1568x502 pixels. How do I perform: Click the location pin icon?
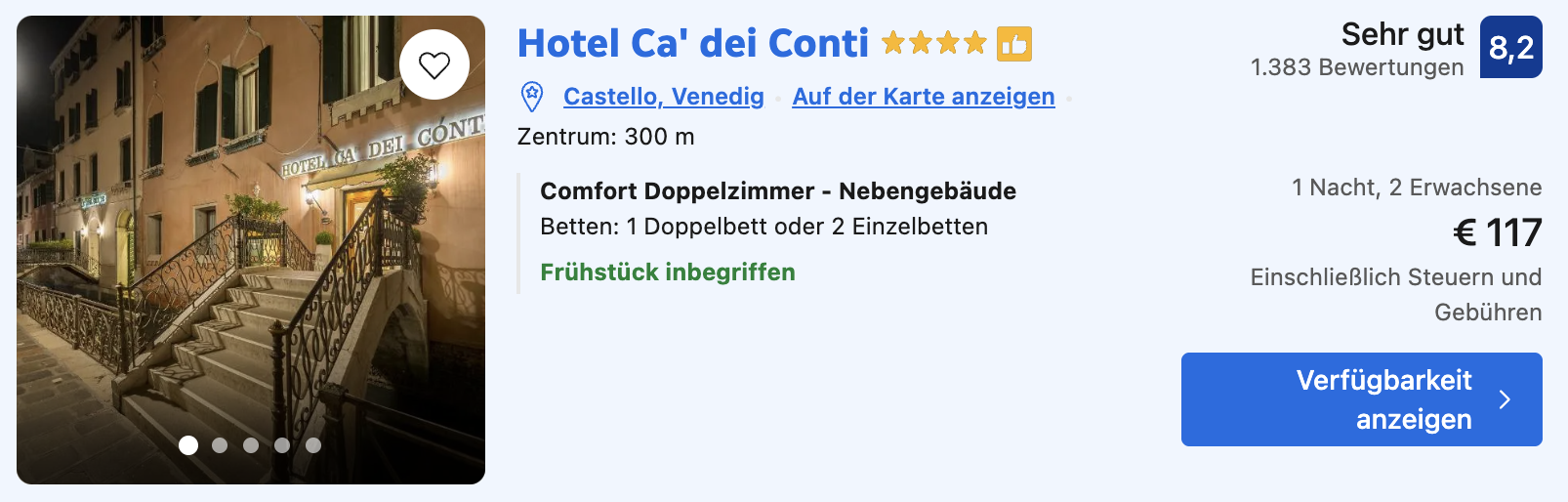click(x=532, y=97)
